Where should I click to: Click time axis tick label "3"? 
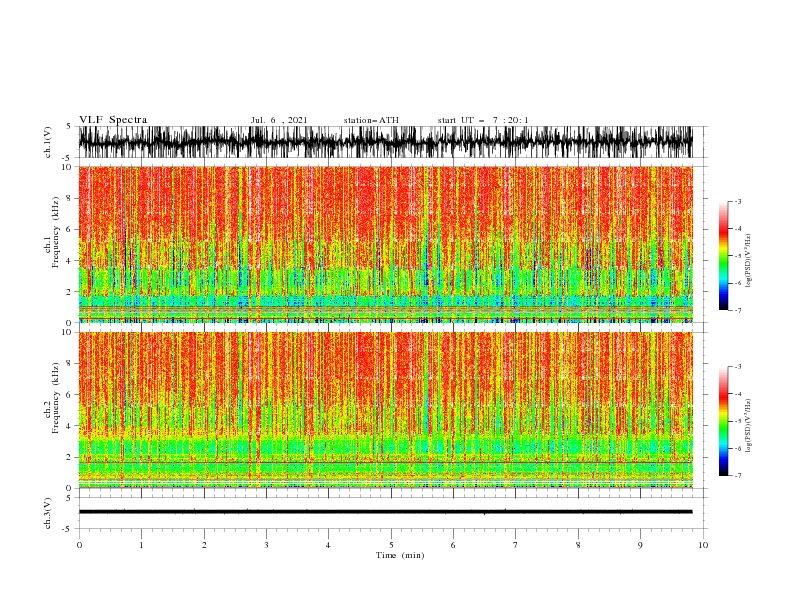[x=266, y=545]
